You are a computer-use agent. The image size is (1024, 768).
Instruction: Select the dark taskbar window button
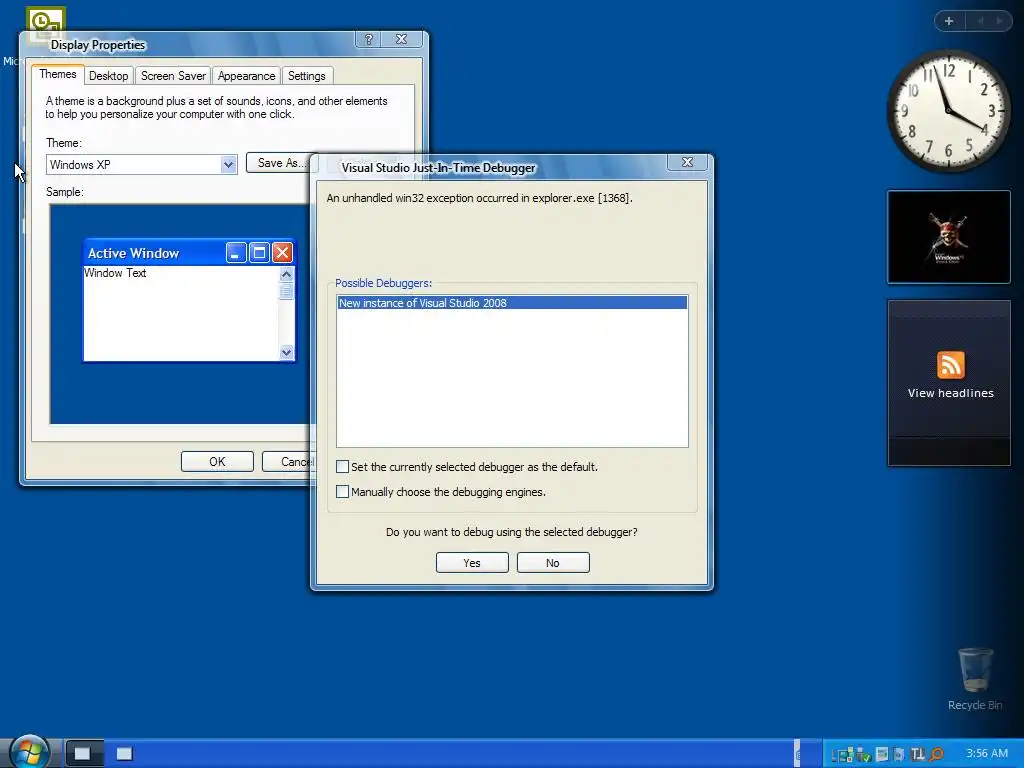[x=84, y=754]
